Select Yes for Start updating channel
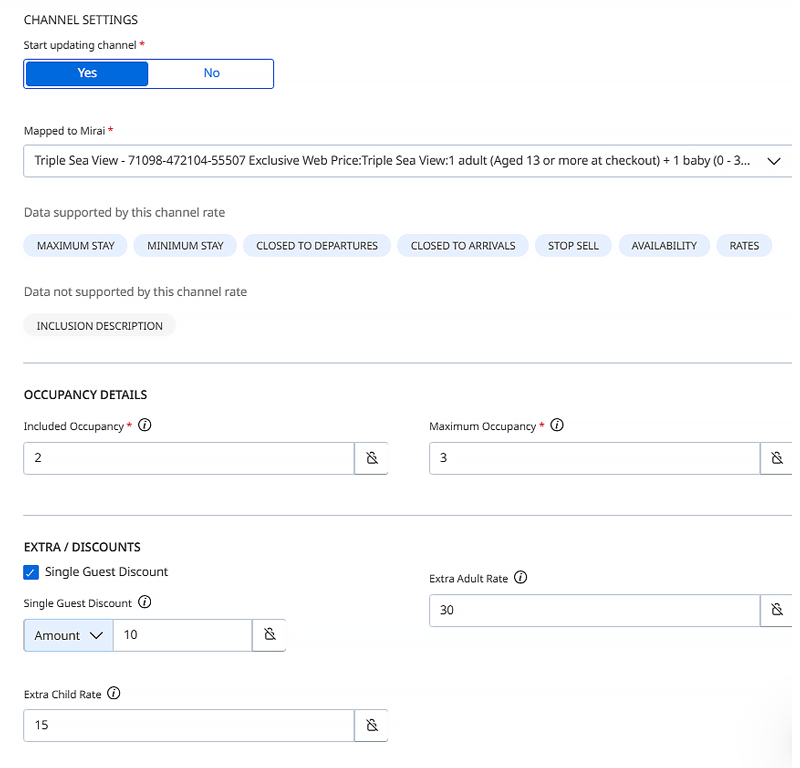This screenshot has height=768, width=800. pyautogui.click(x=87, y=73)
